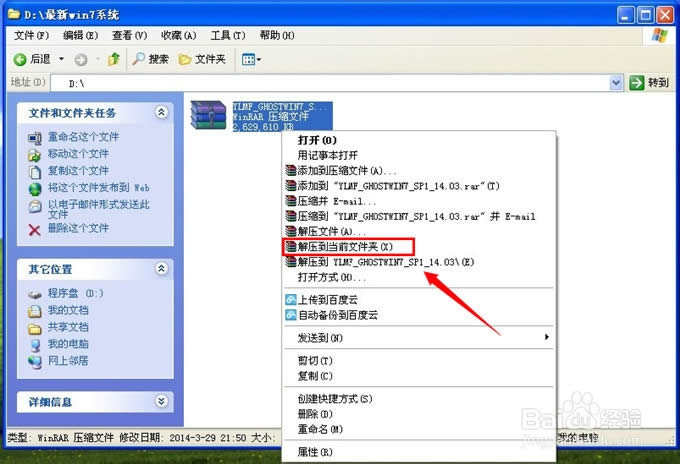This screenshot has height=464, width=680.
Task: Click Rename this file (重命名这个文件) link
Action: pyautogui.click(x=83, y=137)
